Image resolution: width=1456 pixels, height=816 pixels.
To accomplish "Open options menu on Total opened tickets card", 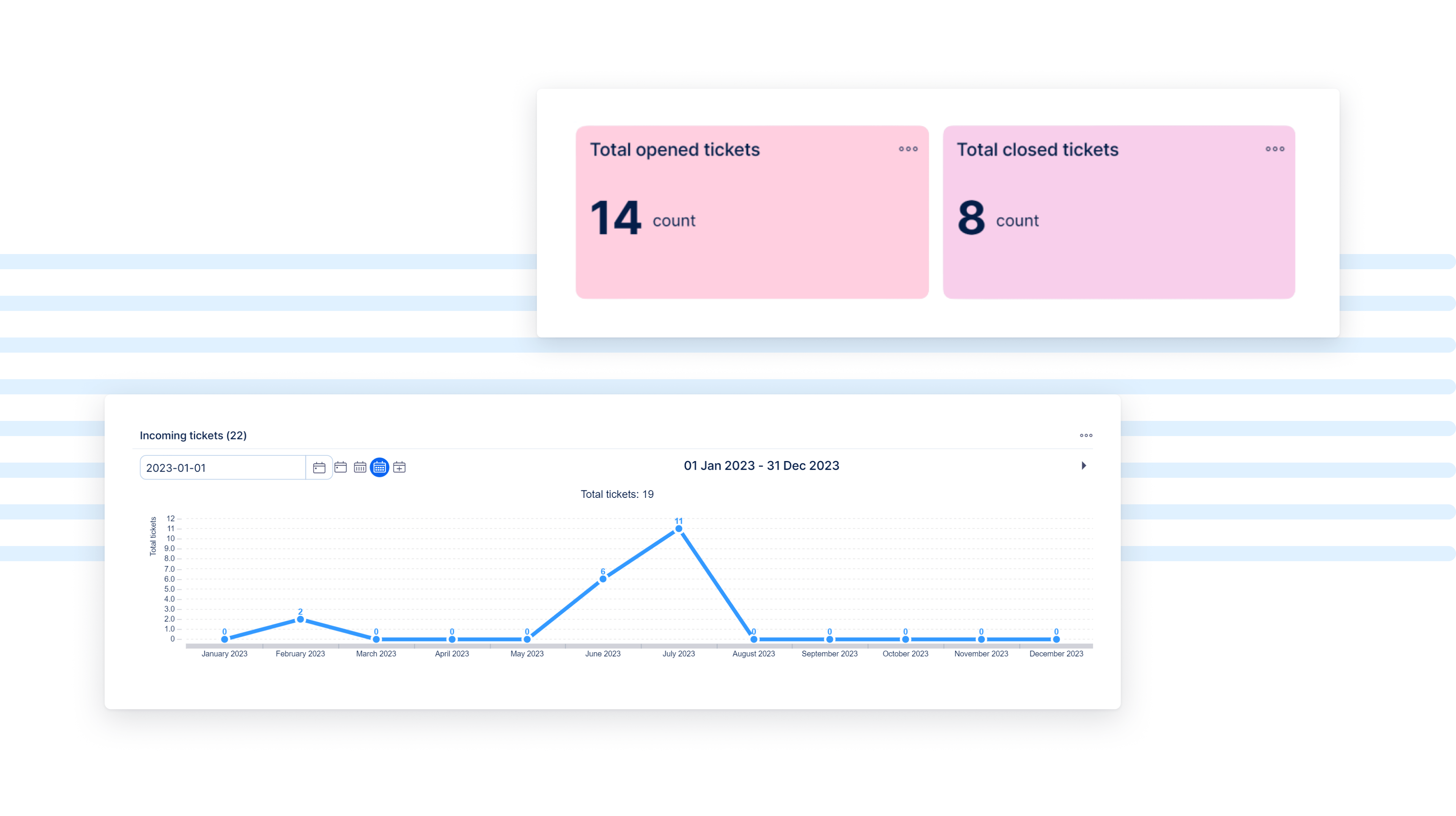I will pos(908,149).
